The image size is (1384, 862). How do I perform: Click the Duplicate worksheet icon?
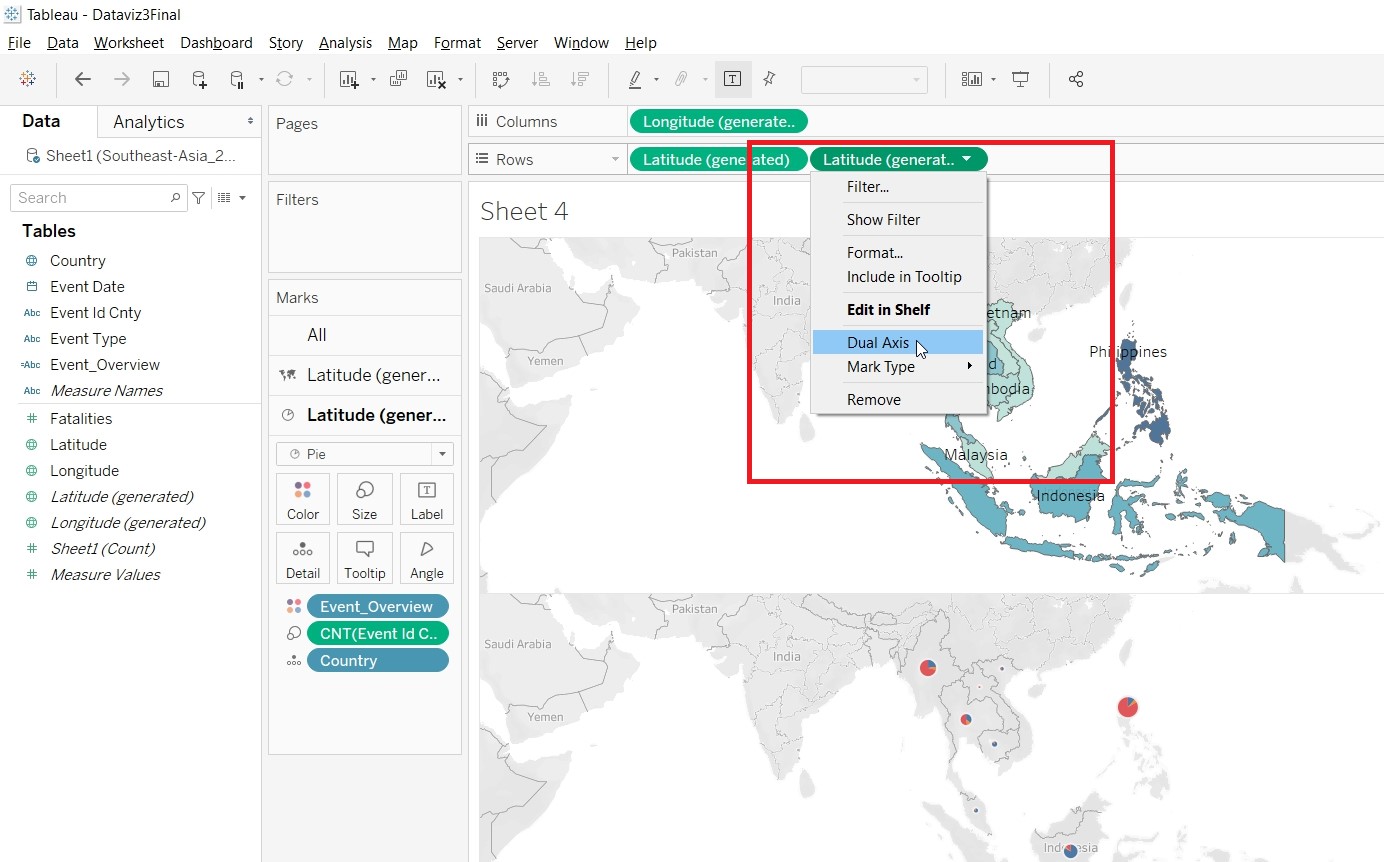pyautogui.click(x=398, y=79)
